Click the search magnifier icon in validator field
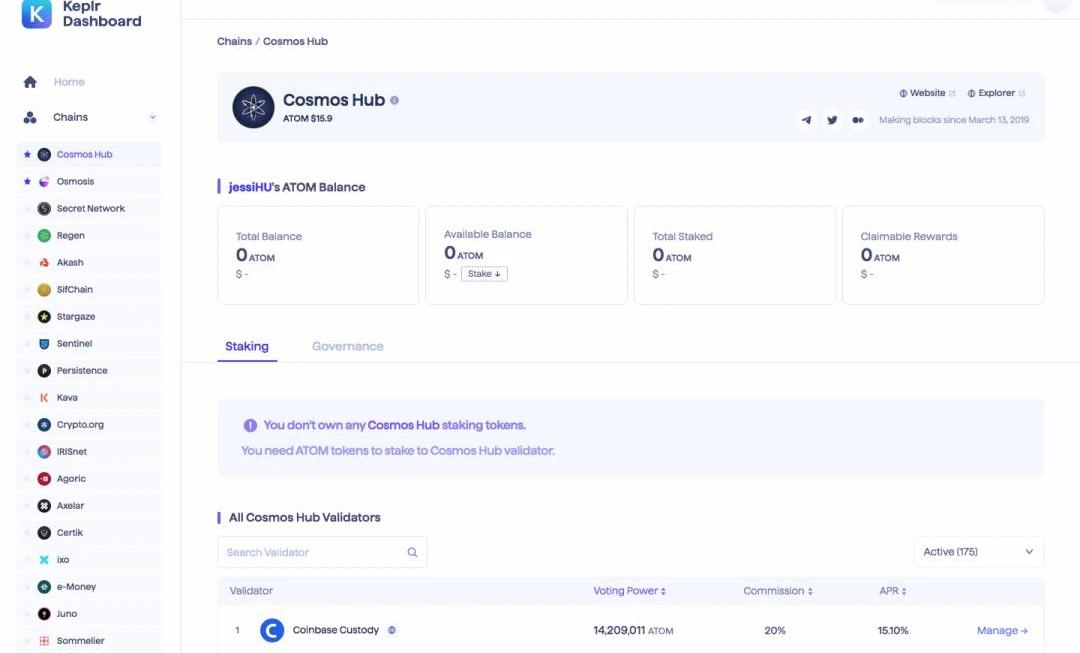Screen dimensions: 1080x653 point(412,552)
